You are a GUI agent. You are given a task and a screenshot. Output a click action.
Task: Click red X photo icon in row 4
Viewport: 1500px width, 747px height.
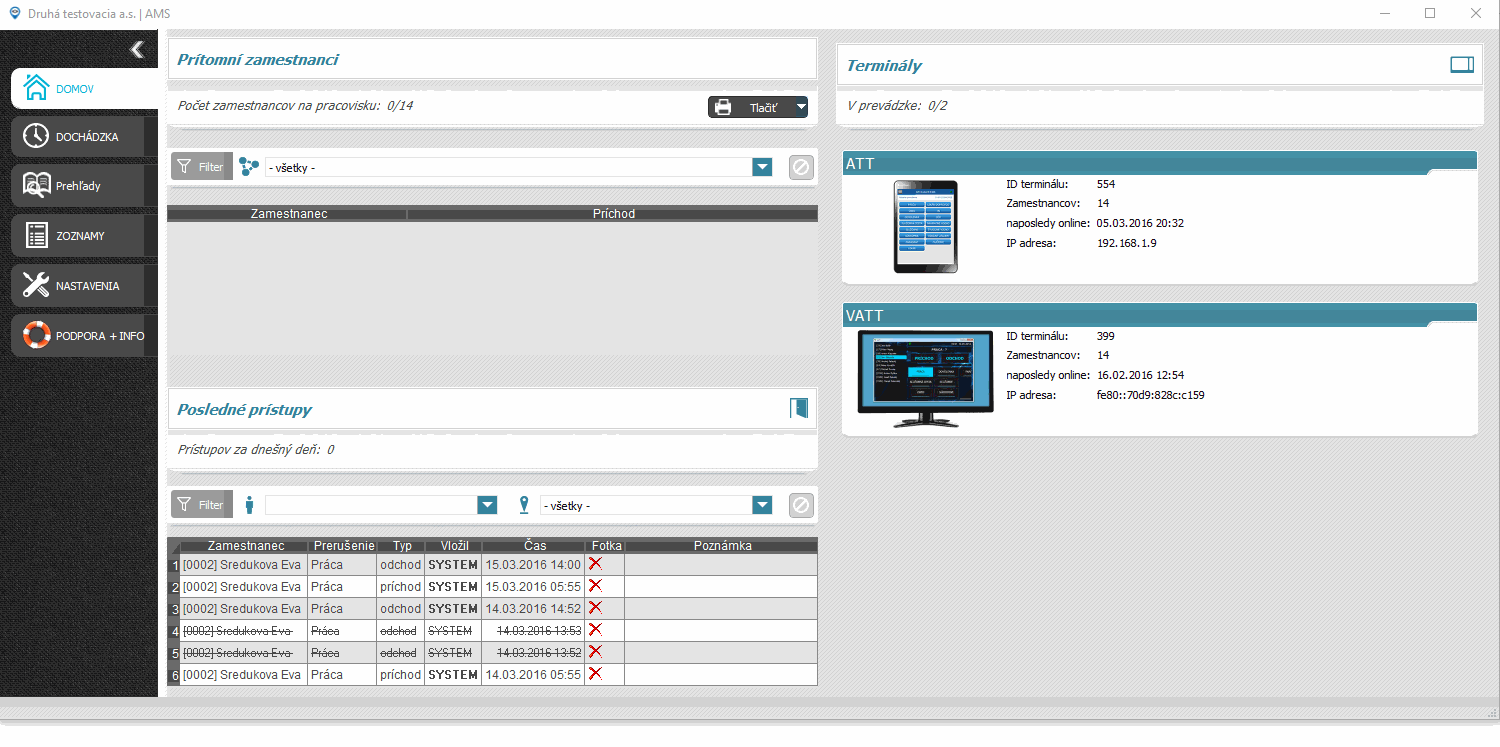pyautogui.click(x=595, y=630)
